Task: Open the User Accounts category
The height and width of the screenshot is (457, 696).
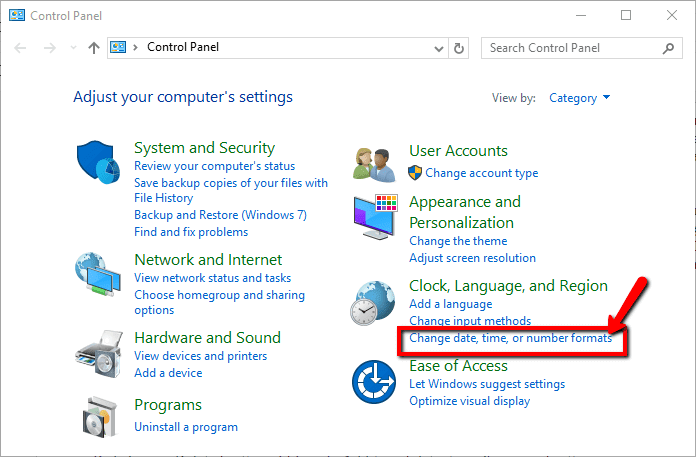Action: [x=458, y=151]
